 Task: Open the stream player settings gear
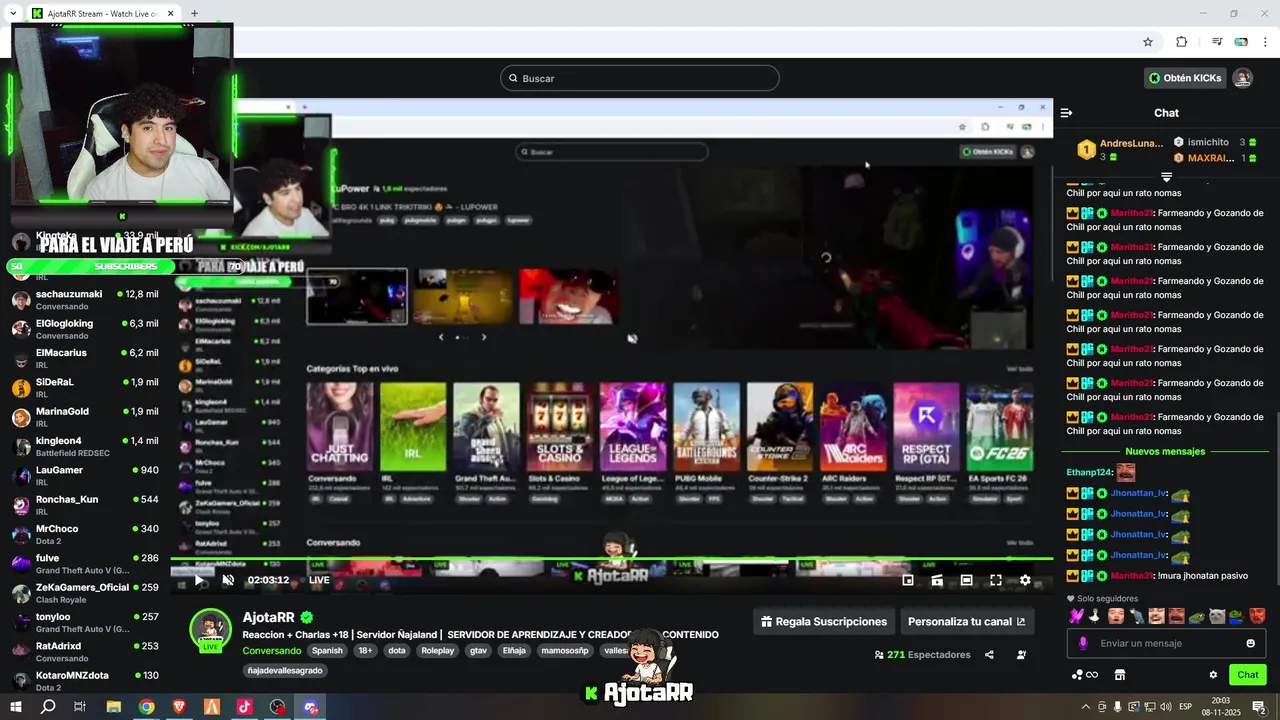1025,580
